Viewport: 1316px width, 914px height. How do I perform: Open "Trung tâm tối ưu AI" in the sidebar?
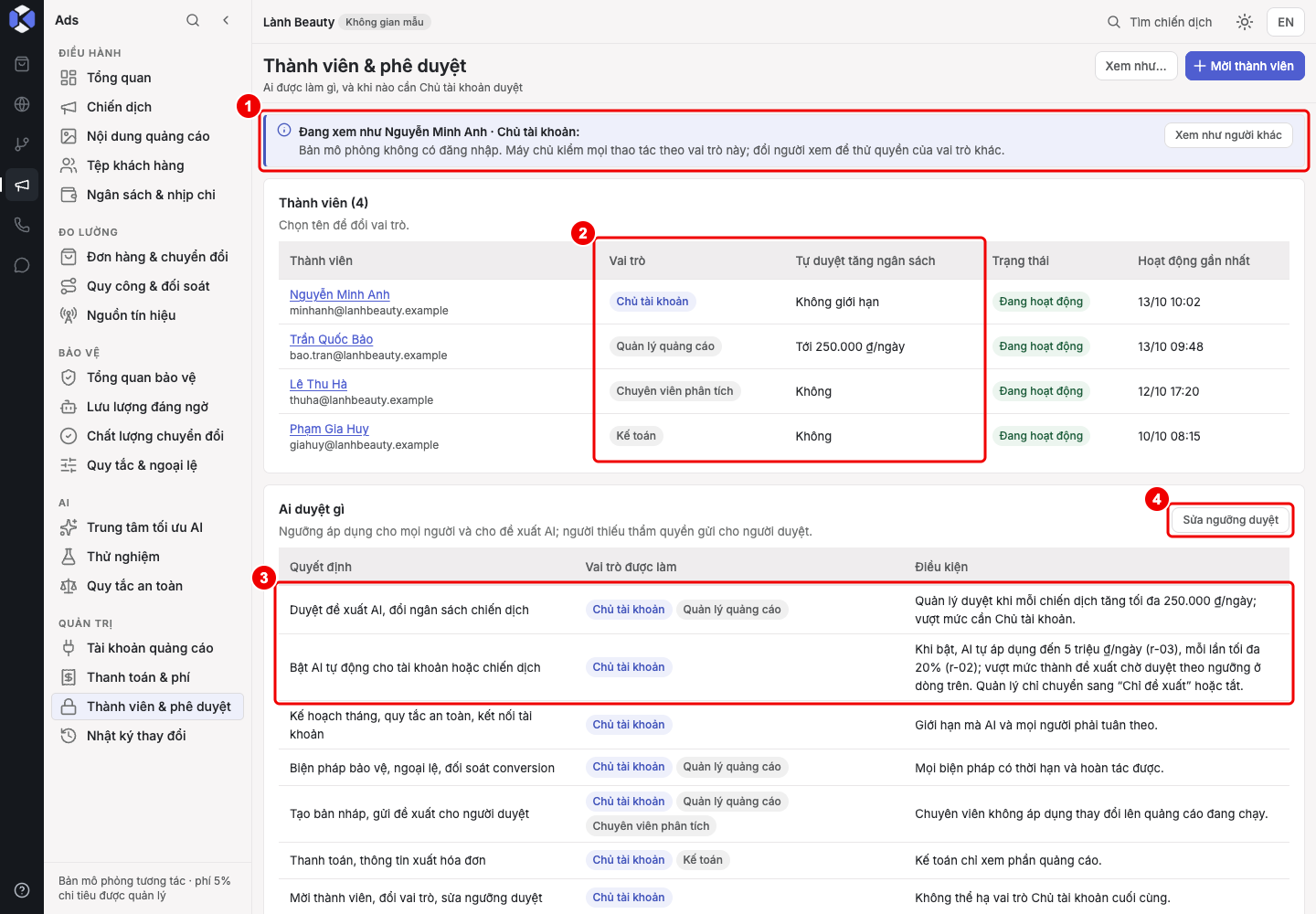tap(148, 527)
